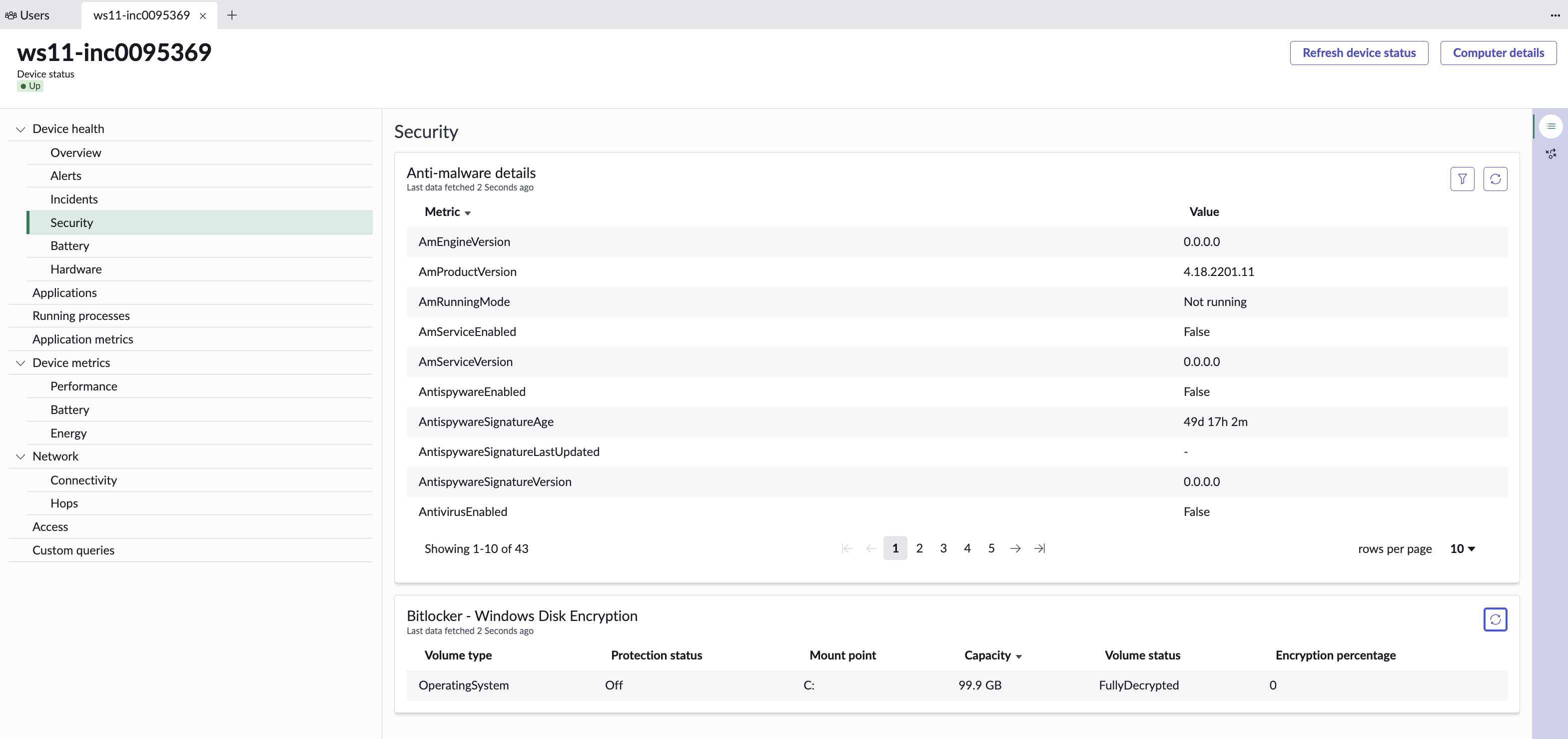The width and height of the screenshot is (1568, 739).
Task: Click the AmRunningMode Not running value
Action: 1214,302
